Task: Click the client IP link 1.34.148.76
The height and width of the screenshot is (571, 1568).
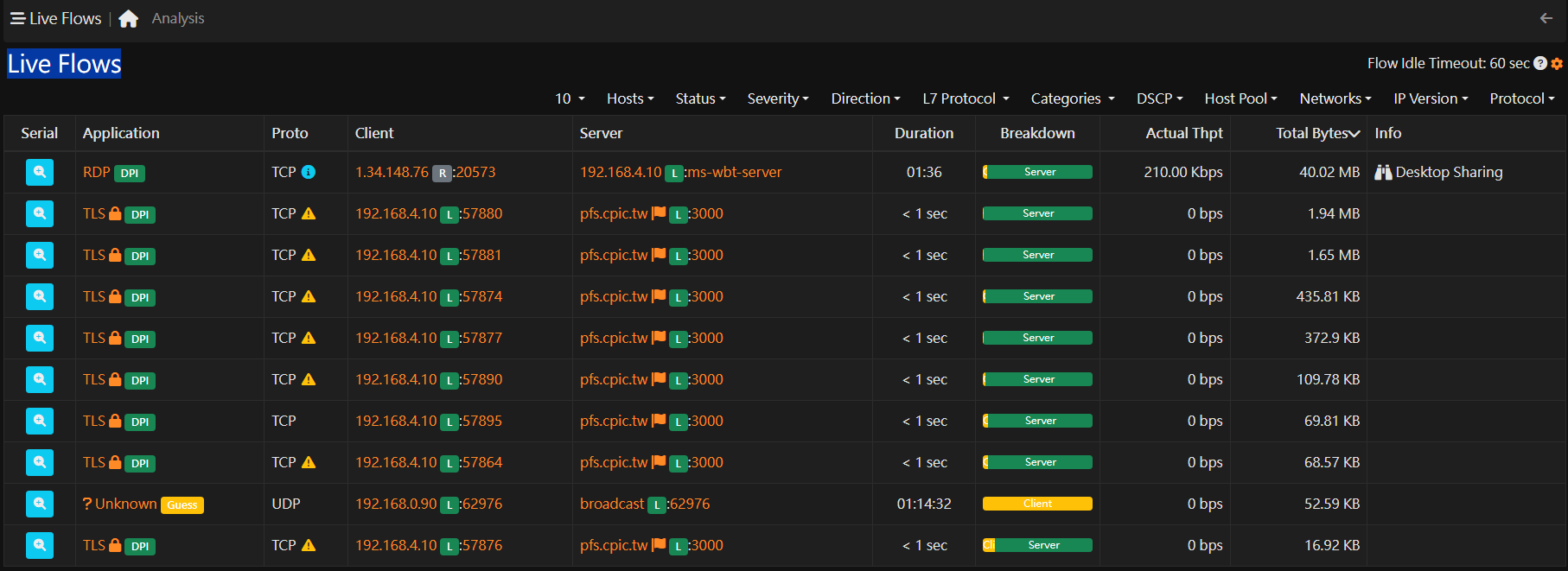Action: tap(392, 172)
